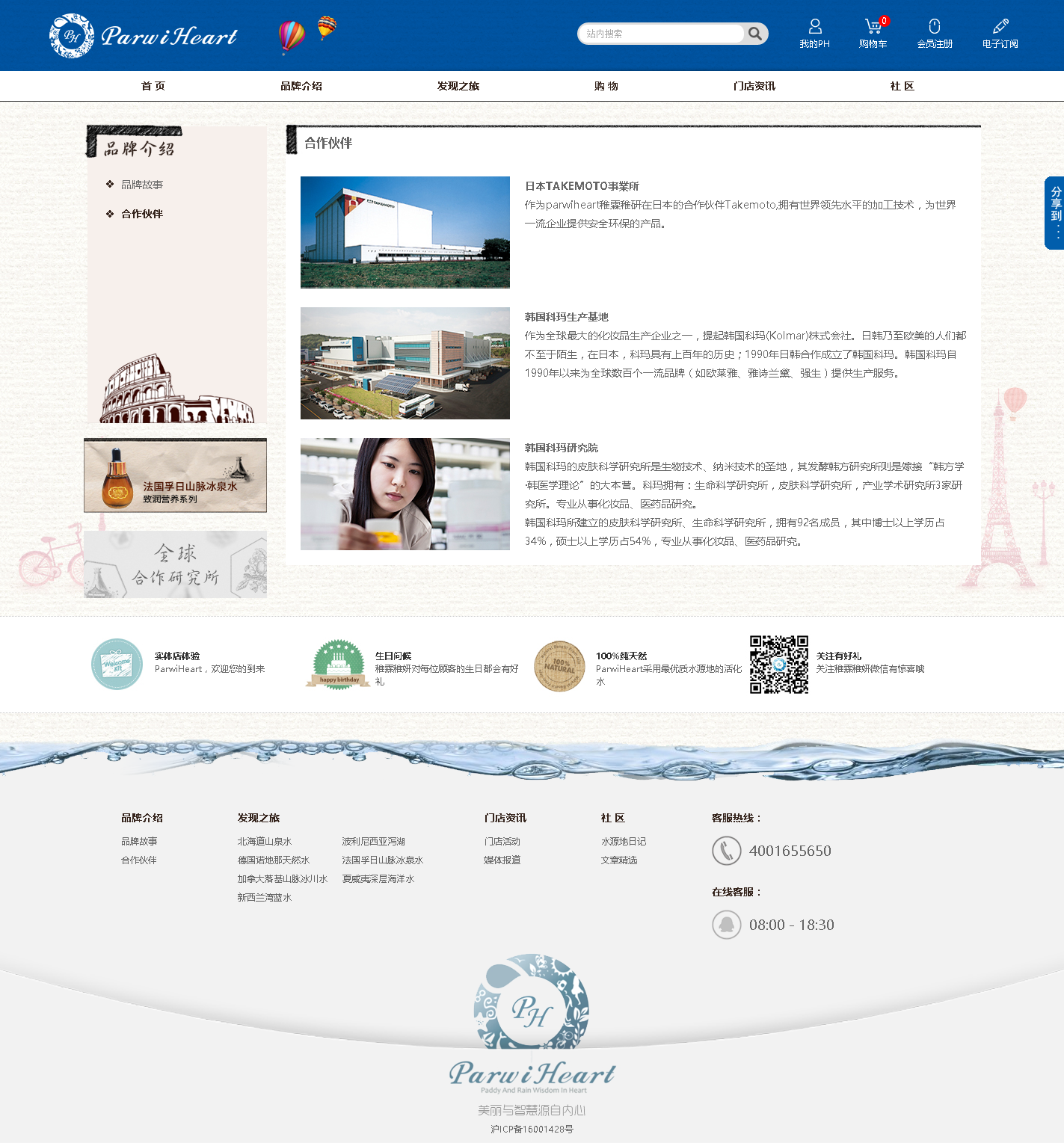Click the WeChat QR code image

(x=779, y=665)
